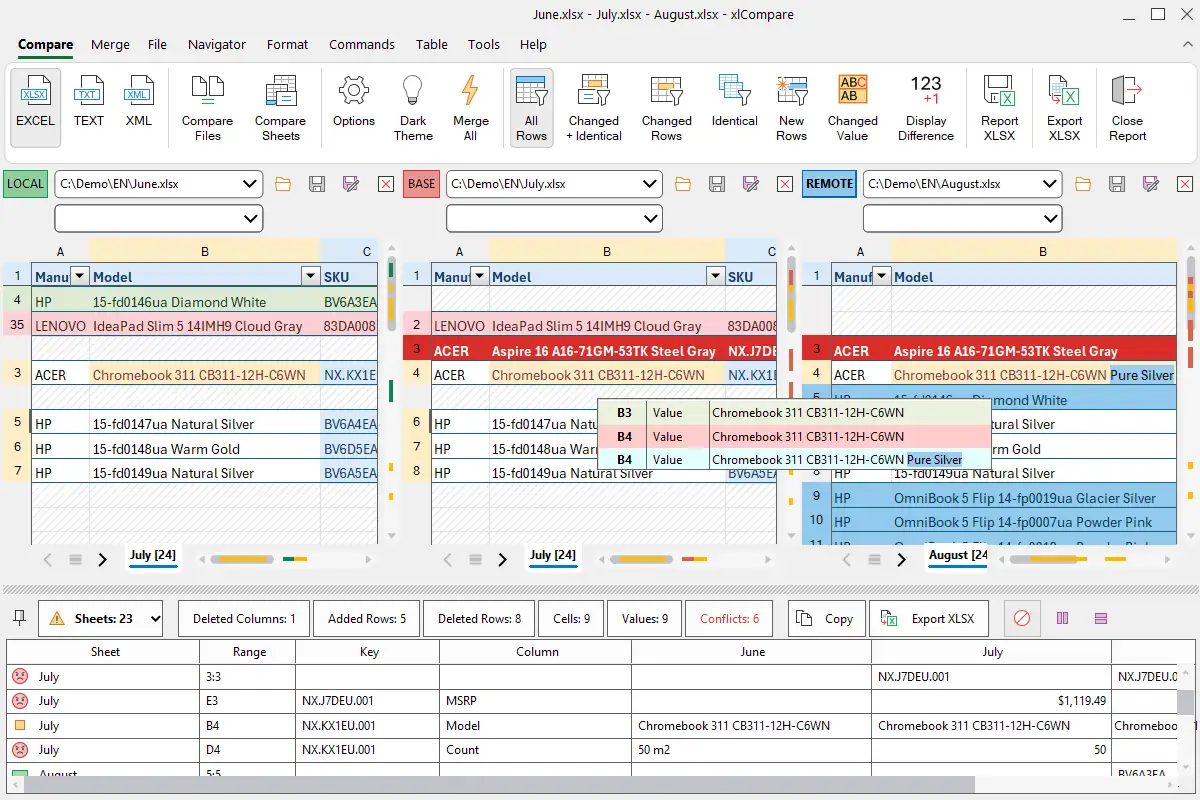Close the LOCAL June.xlsx file

[x=385, y=184]
